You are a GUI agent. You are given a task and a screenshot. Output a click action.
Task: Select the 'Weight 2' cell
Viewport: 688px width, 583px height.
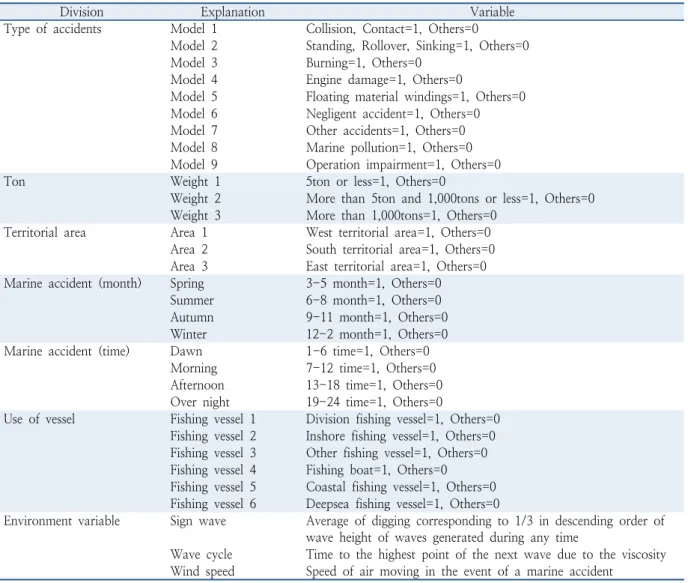(x=195, y=198)
